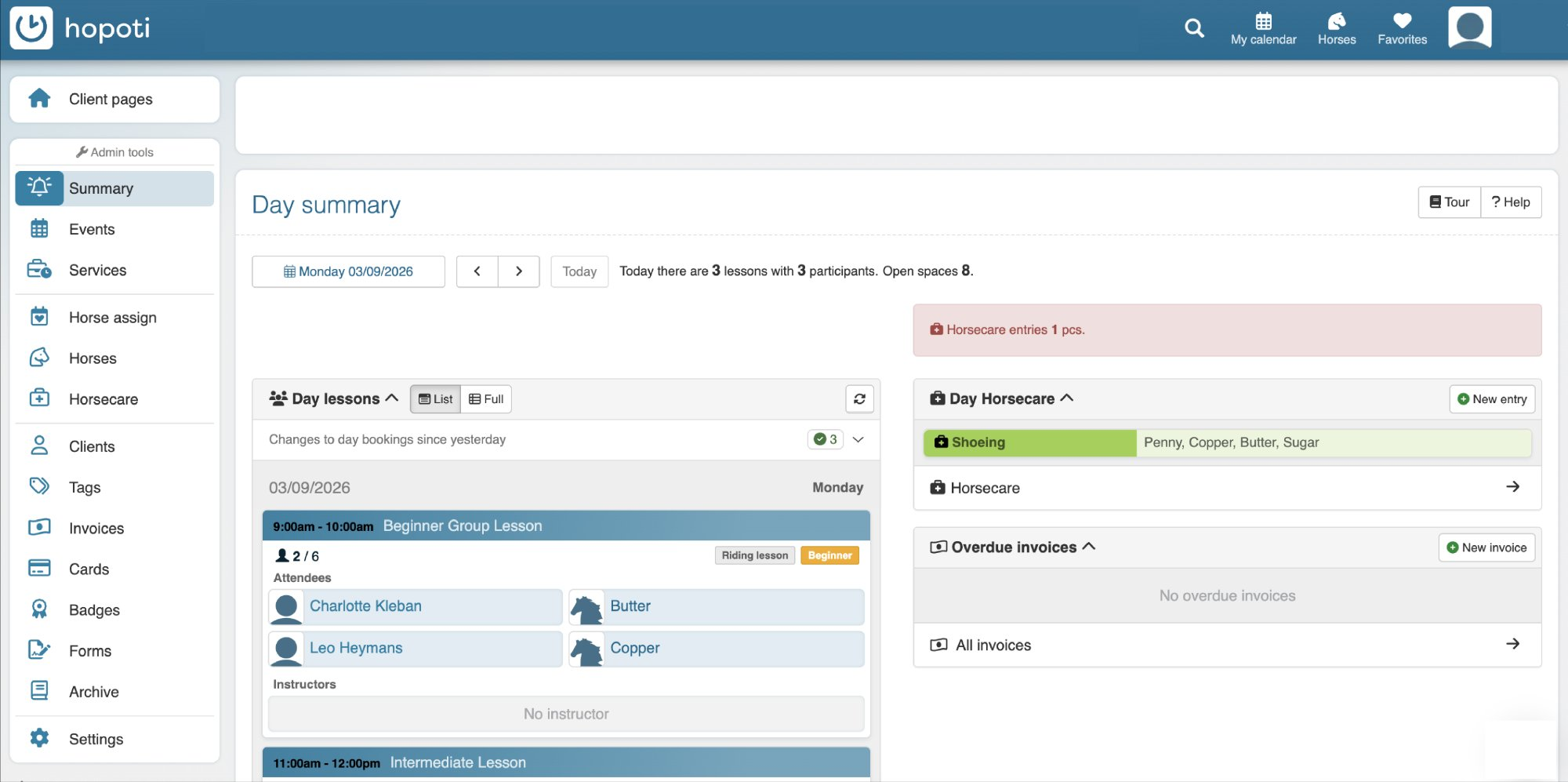This screenshot has height=782, width=1568.
Task: Expand changes to day bookings since yesterday
Action: coord(858,439)
